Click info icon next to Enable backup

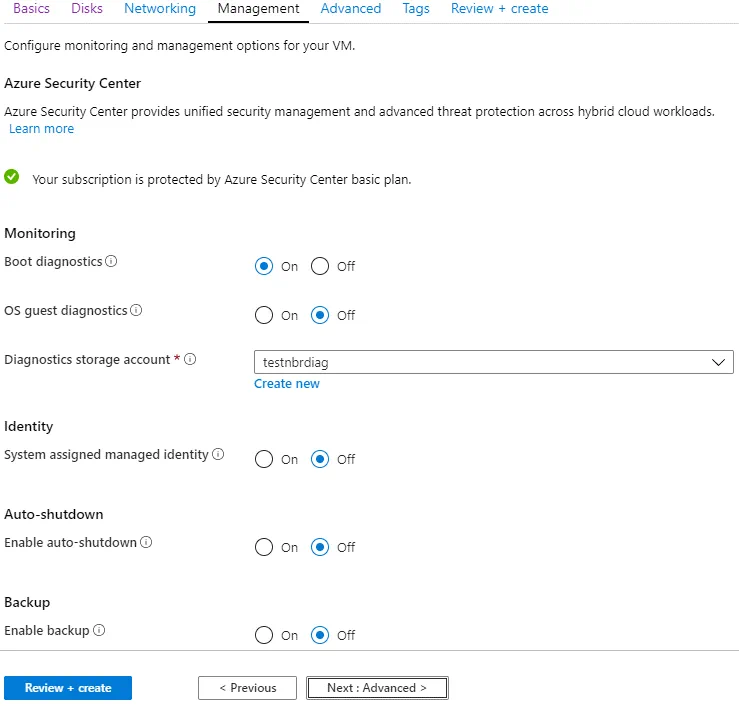pos(99,631)
